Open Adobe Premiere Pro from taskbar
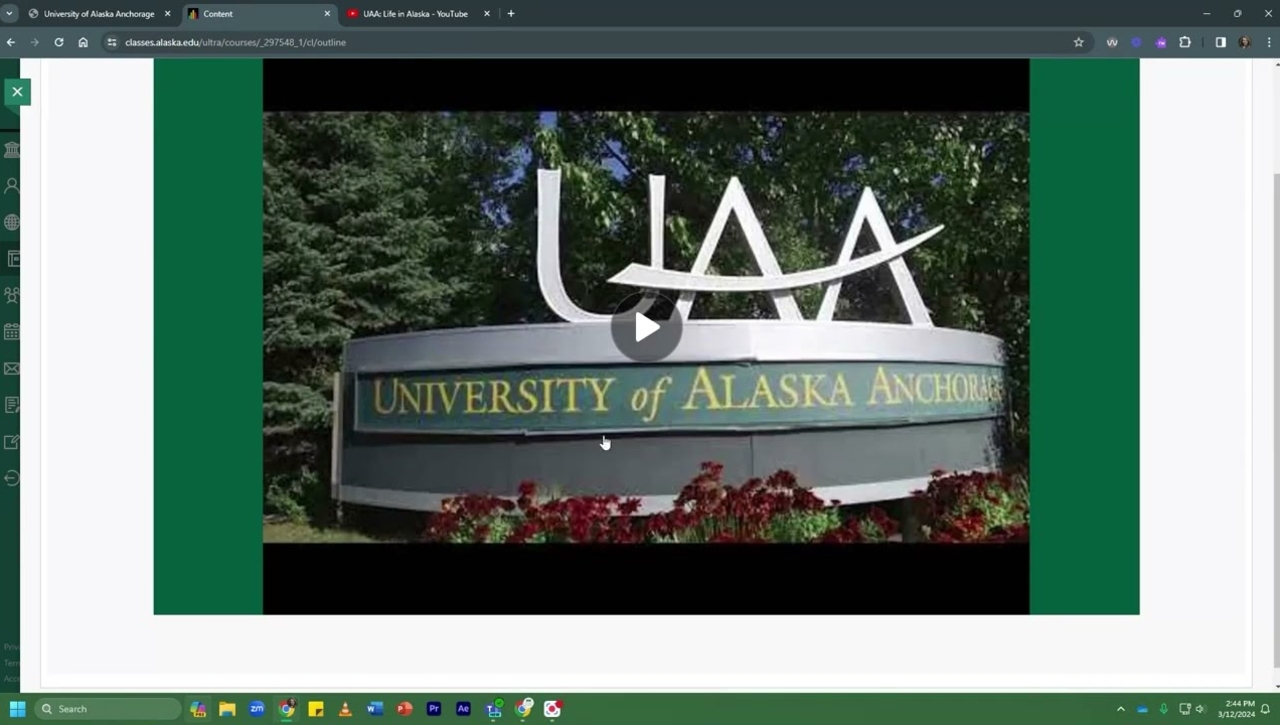Viewport: 1280px width, 725px height. 434,709
